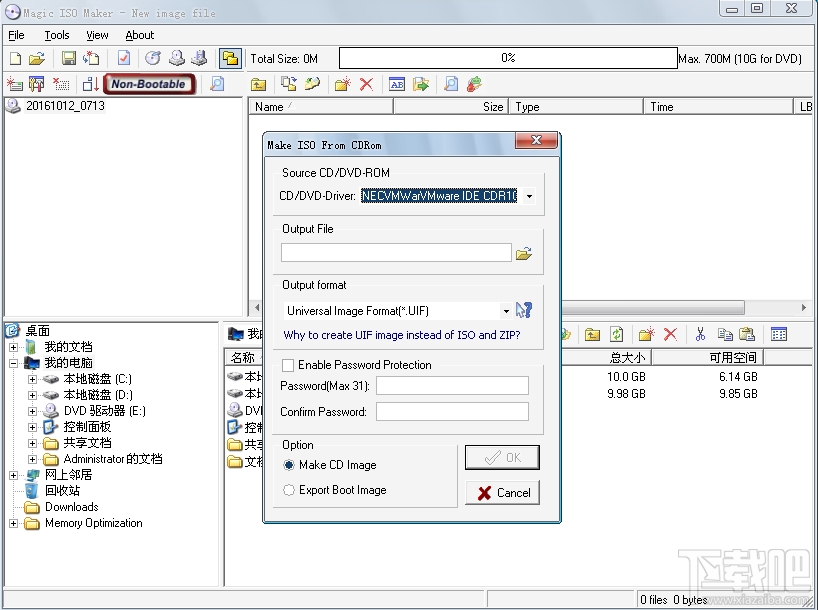Image resolution: width=818 pixels, height=610 pixels.
Task: Click the red-green convert icon in image toolbar
Action: (474, 84)
